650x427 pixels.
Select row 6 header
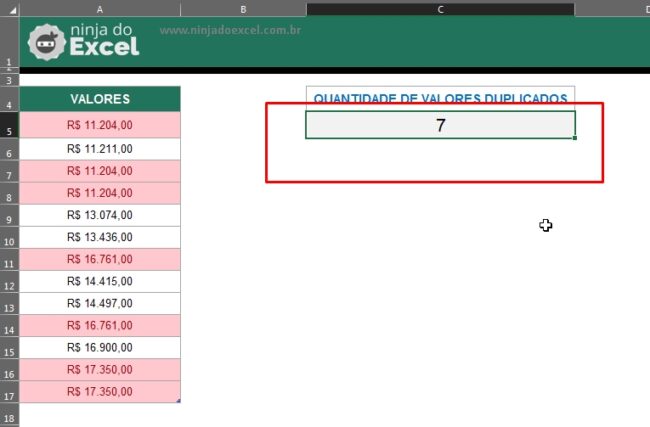click(9, 149)
